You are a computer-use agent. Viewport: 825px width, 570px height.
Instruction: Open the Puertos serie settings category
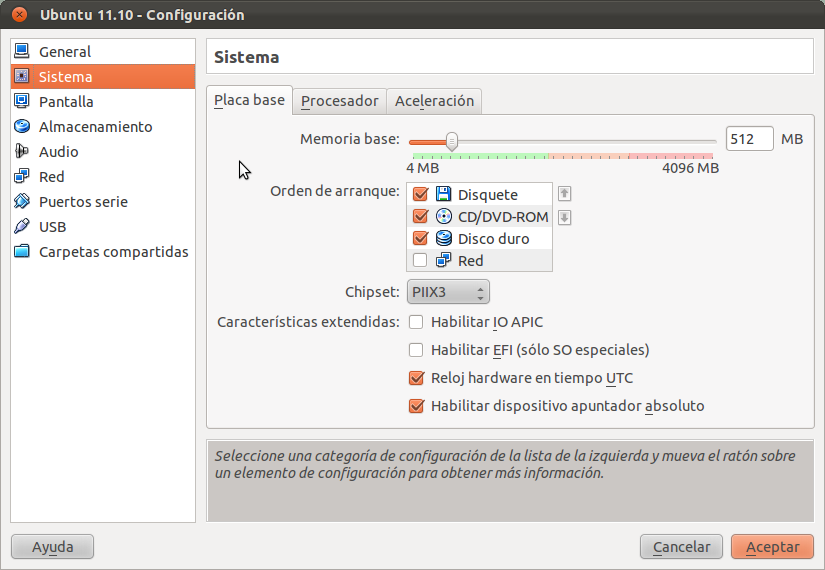pyautogui.click(x=103, y=202)
